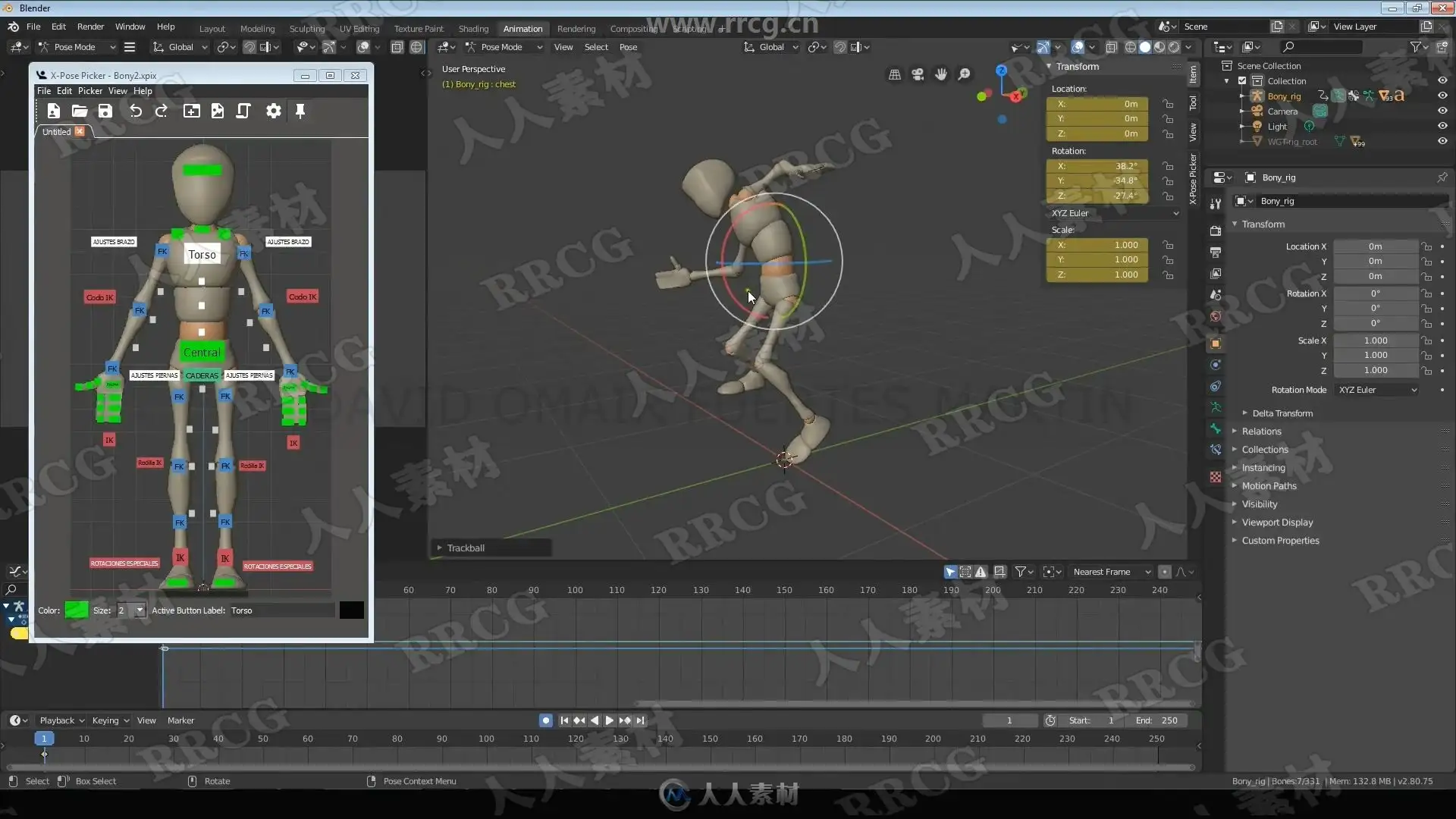Click the zoom magnifier icon in viewport
The image size is (1456, 819).
tap(965, 74)
